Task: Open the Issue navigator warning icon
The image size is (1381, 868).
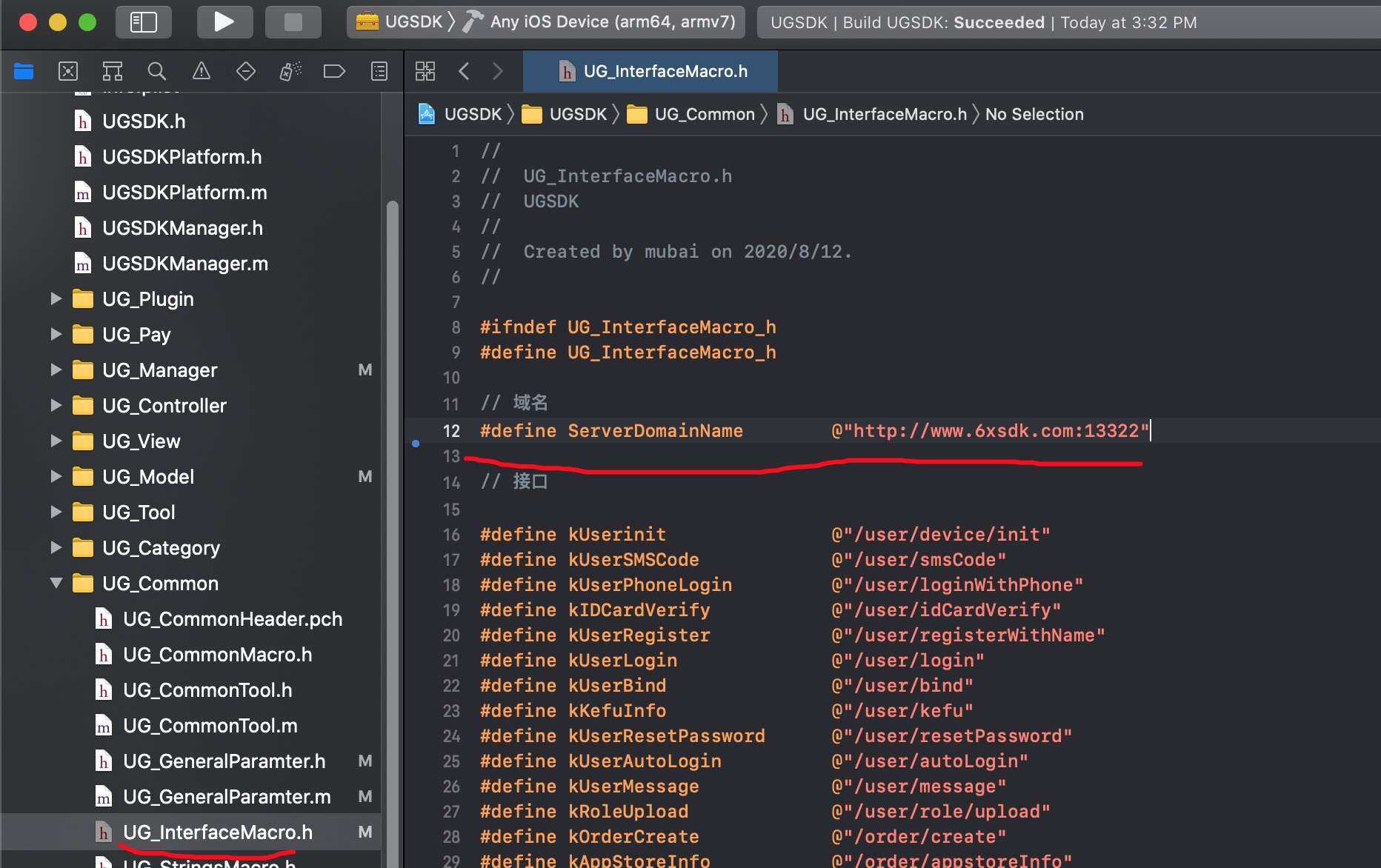Action: click(202, 71)
